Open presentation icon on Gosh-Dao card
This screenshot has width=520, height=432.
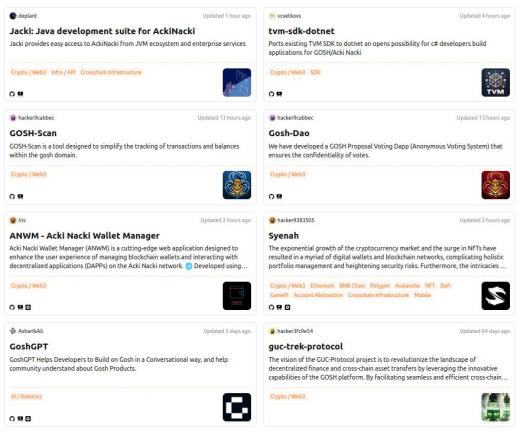tap(279, 196)
